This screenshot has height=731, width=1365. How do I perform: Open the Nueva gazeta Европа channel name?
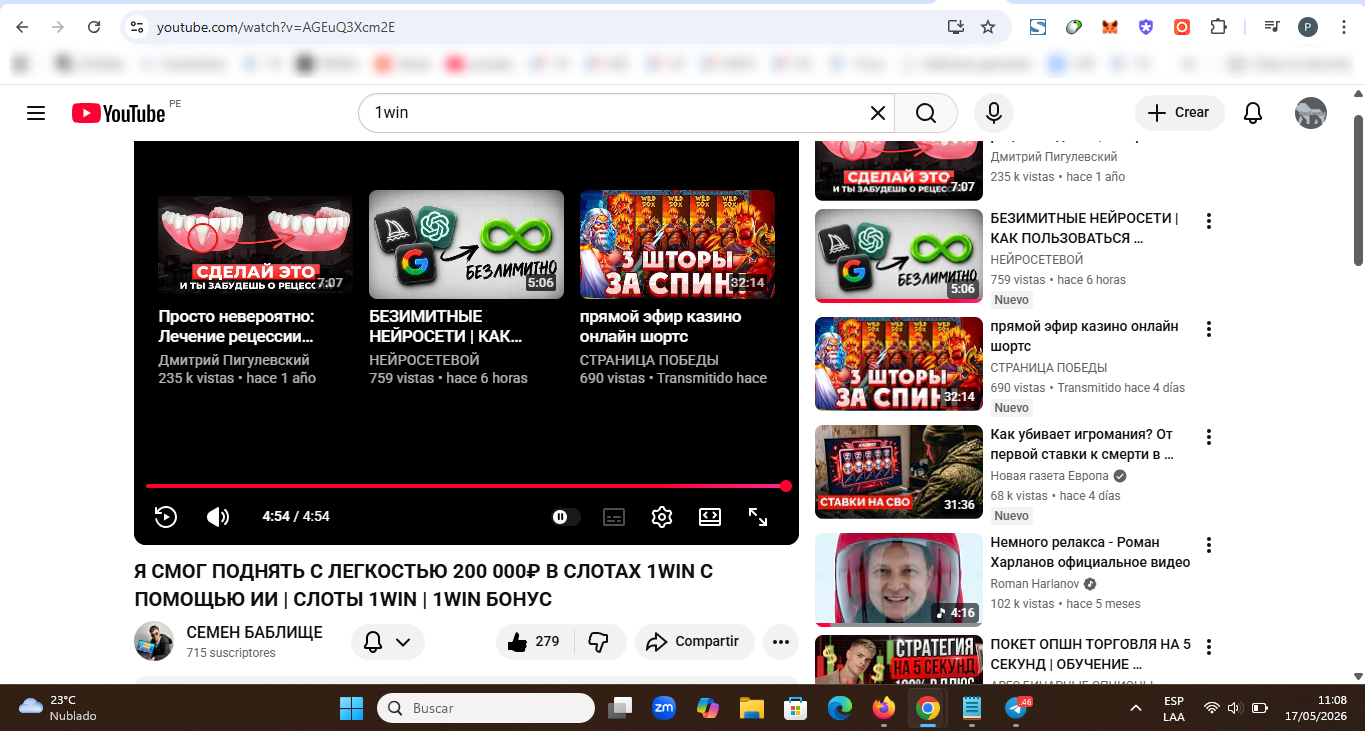coord(1049,476)
